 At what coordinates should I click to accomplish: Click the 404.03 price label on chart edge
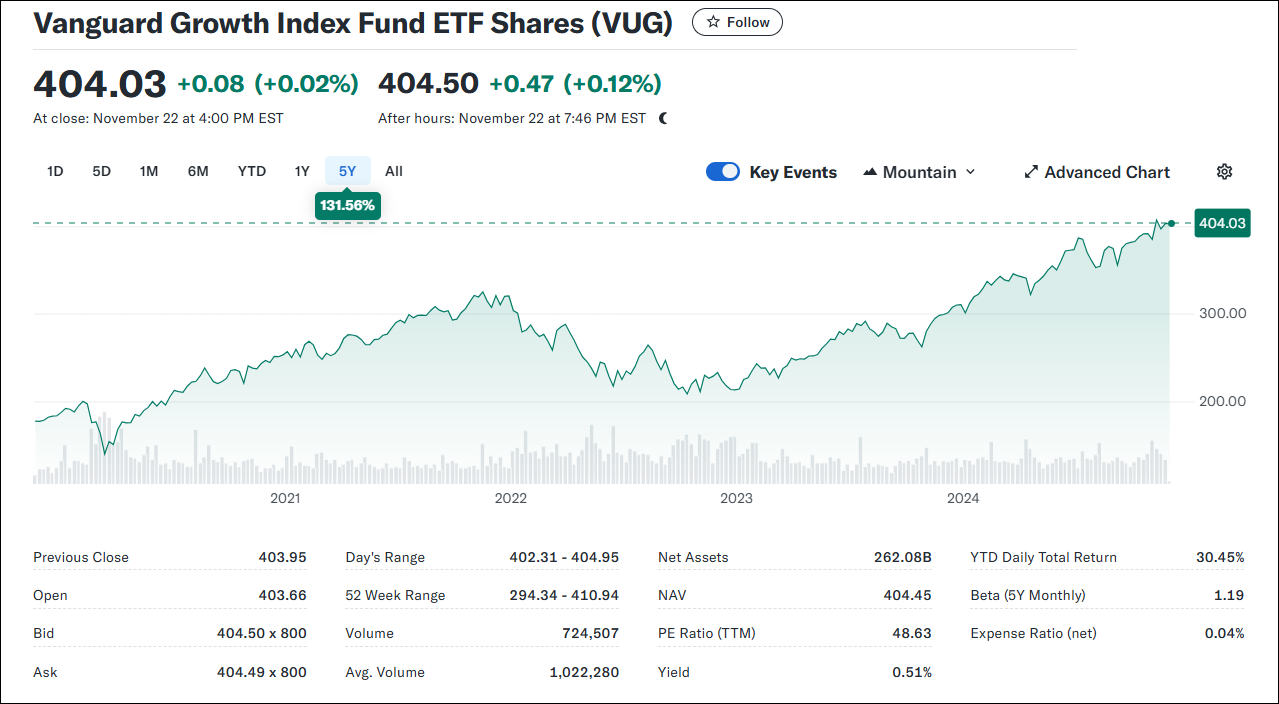tap(1221, 223)
